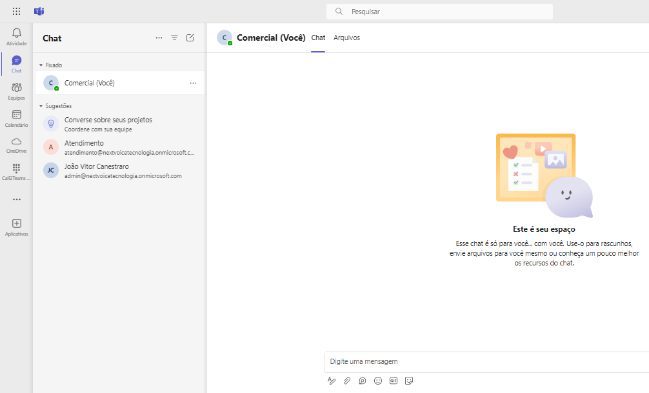Viewport: 649px width, 393px height.
Task: Open OneDrive from the sidebar
Action: [x=17, y=145]
